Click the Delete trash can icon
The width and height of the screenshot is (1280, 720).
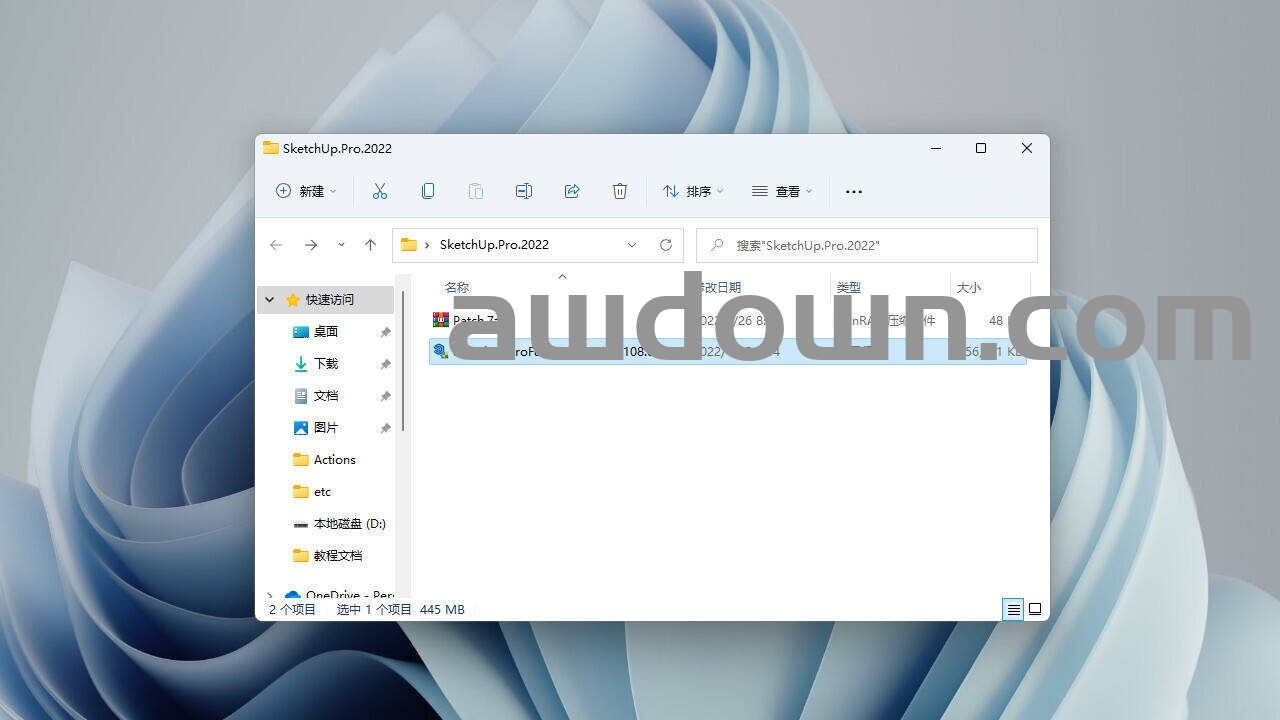tap(620, 191)
